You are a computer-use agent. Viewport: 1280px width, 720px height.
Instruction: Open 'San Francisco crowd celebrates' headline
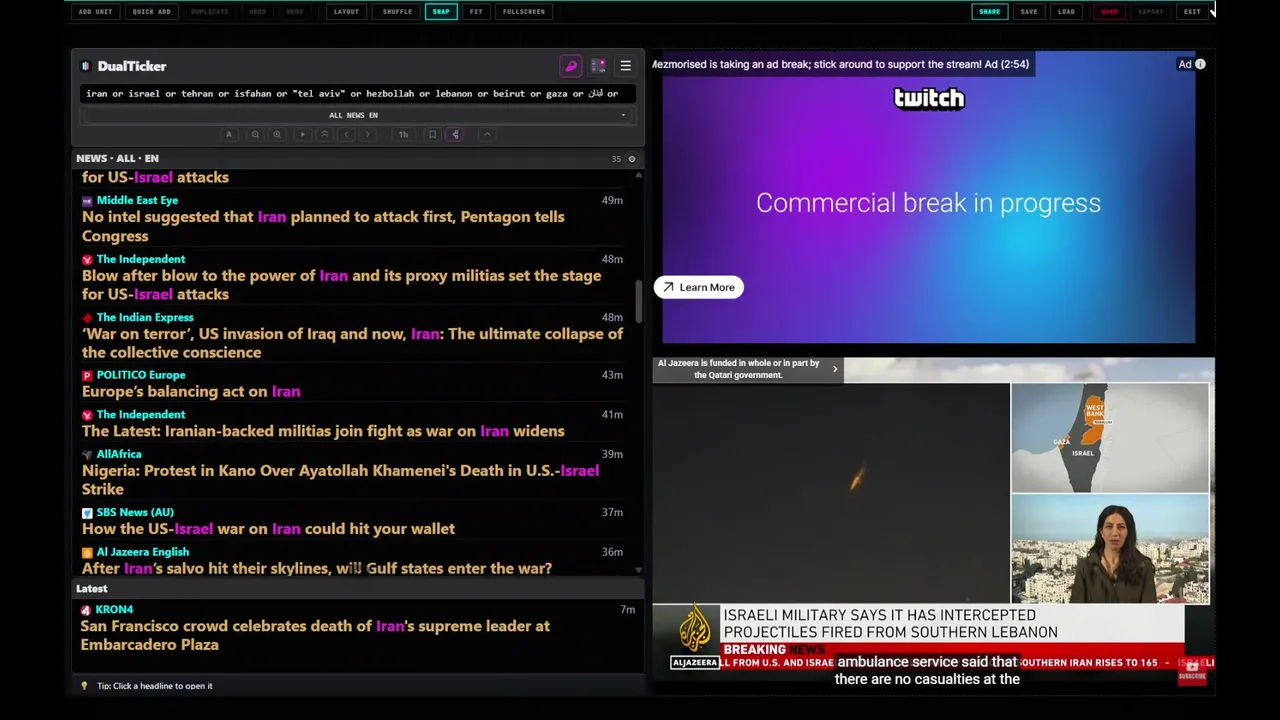click(315, 635)
